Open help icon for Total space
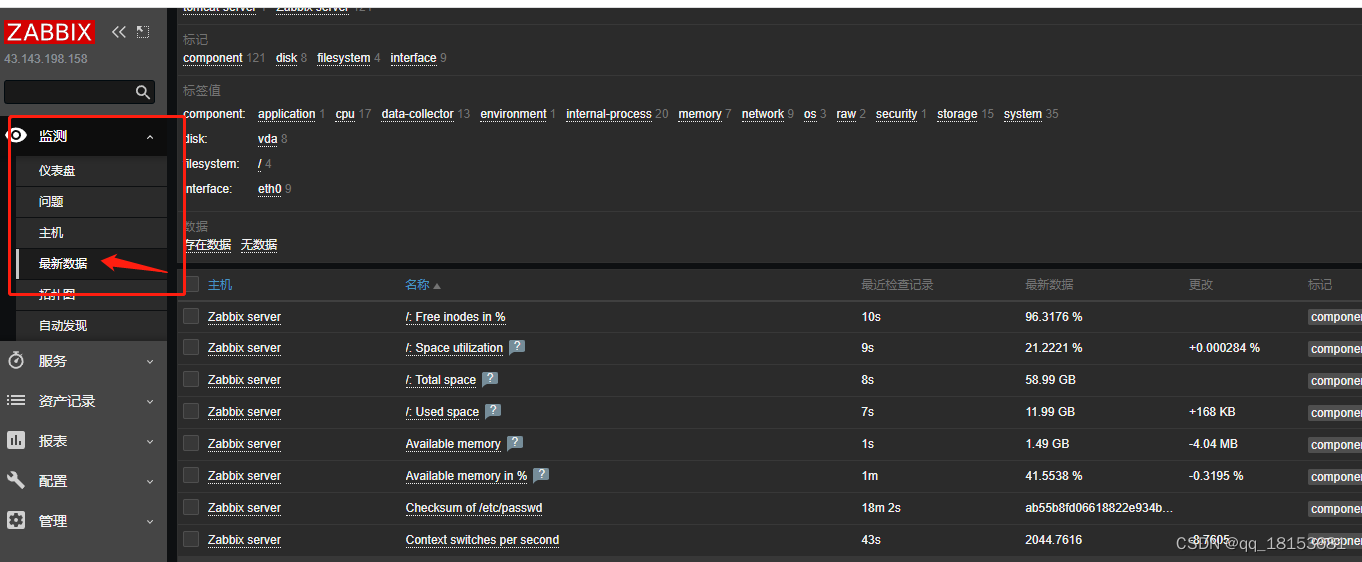Image resolution: width=1362 pixels, height=562 pixels. point(490,379)
